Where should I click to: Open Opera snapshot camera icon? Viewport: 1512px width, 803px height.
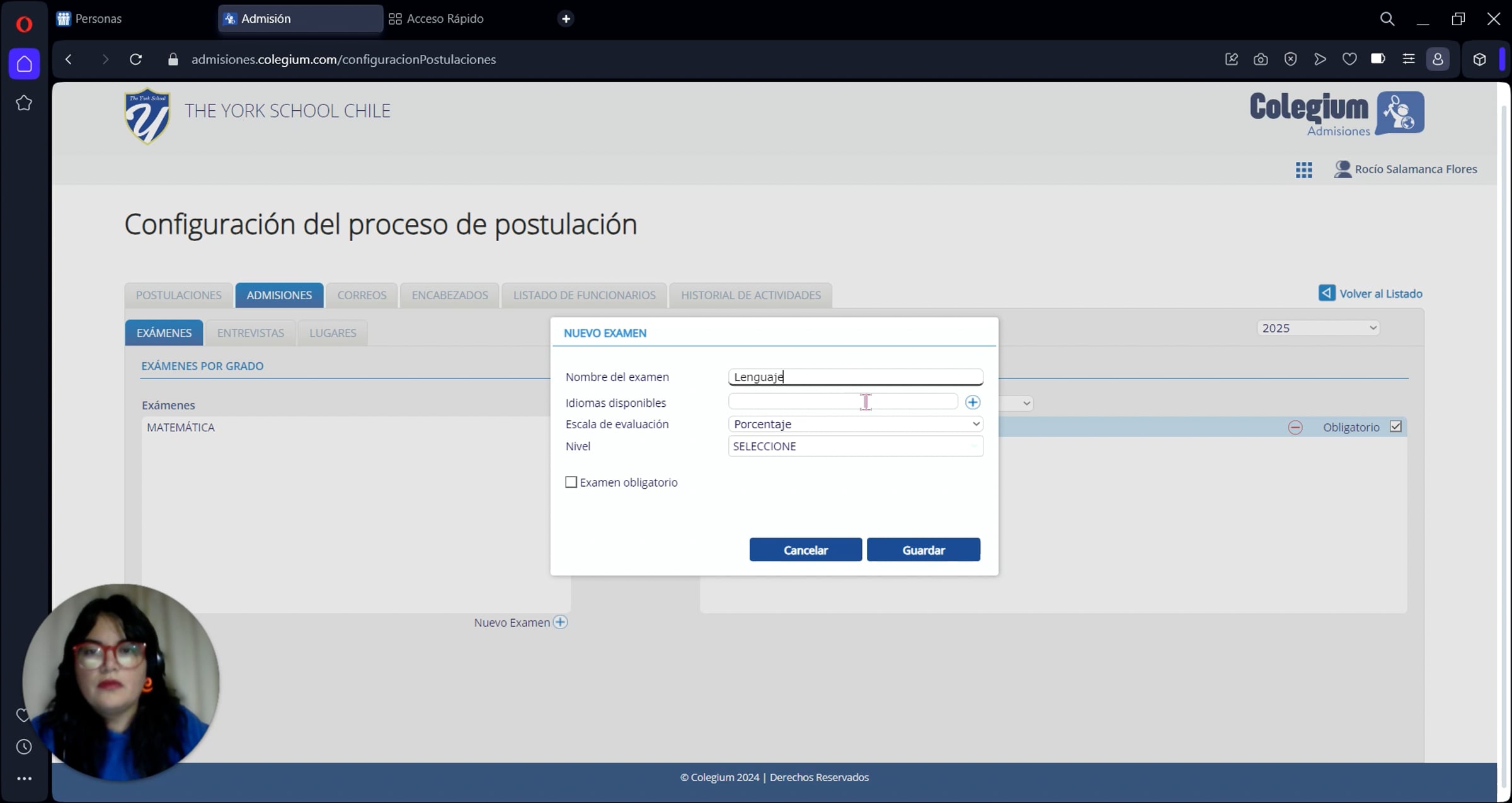1261,59
